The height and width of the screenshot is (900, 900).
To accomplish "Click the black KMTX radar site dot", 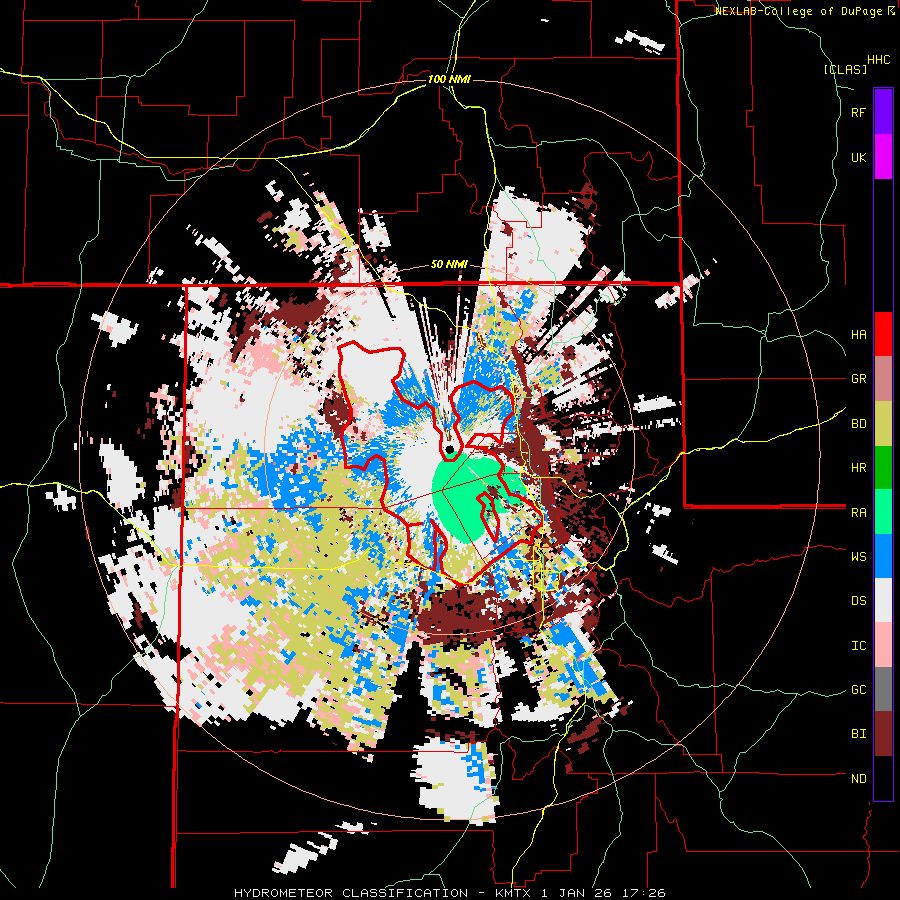I will click(449, 449).
